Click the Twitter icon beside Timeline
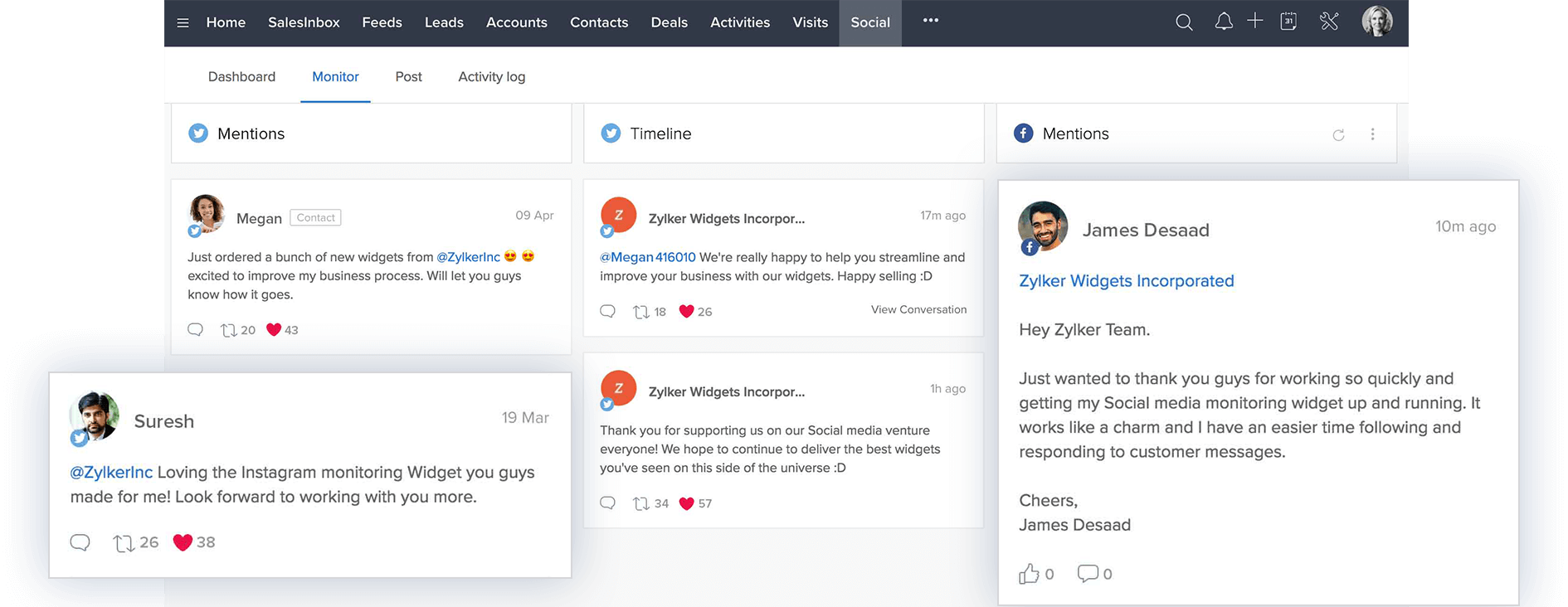1568x607 pixels. (x=611, y=134)
